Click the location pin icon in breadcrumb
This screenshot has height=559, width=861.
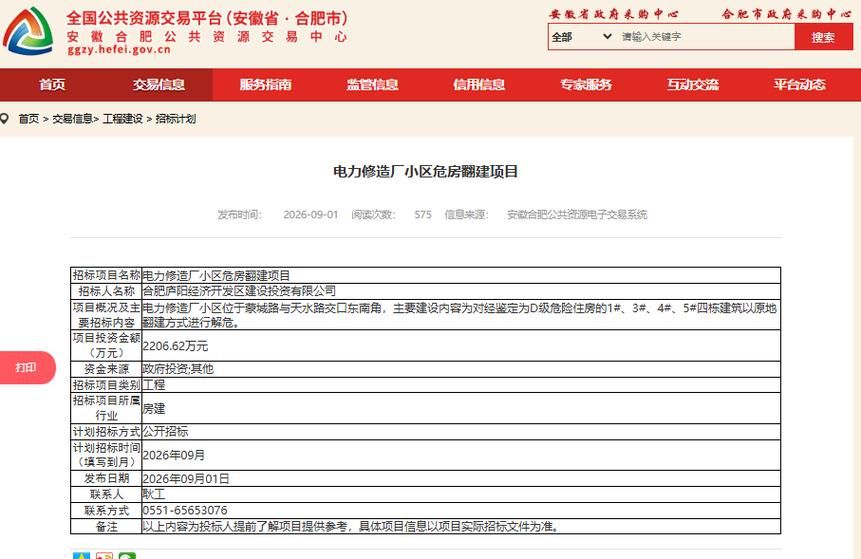click(x=5, y=118)
